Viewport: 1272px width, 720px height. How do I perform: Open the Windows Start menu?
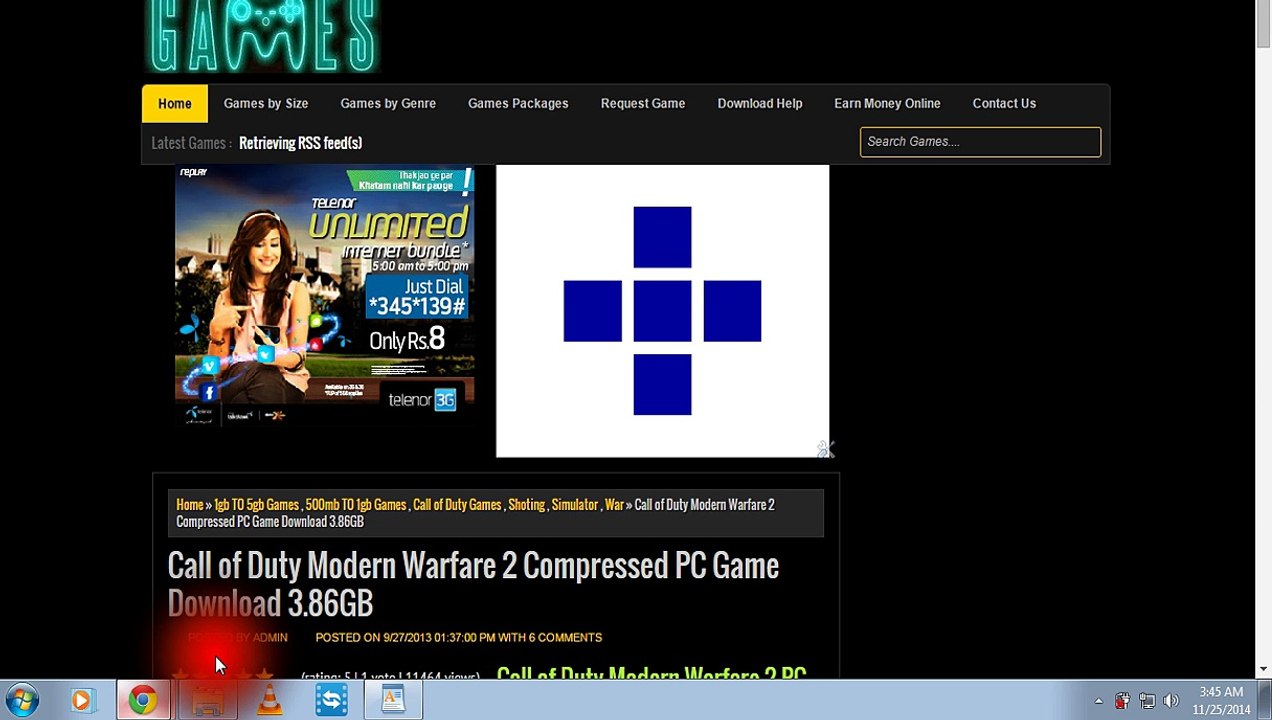22,700
